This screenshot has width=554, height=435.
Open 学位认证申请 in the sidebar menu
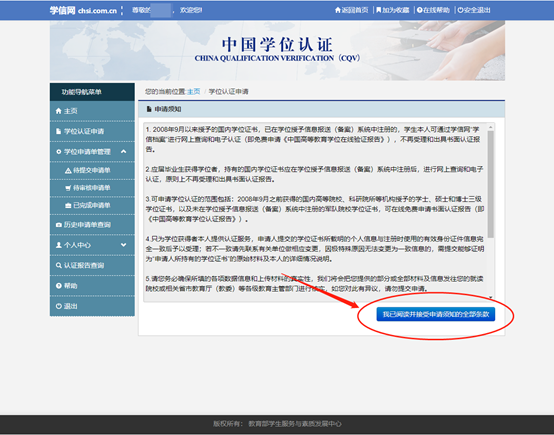coord(92,131)
